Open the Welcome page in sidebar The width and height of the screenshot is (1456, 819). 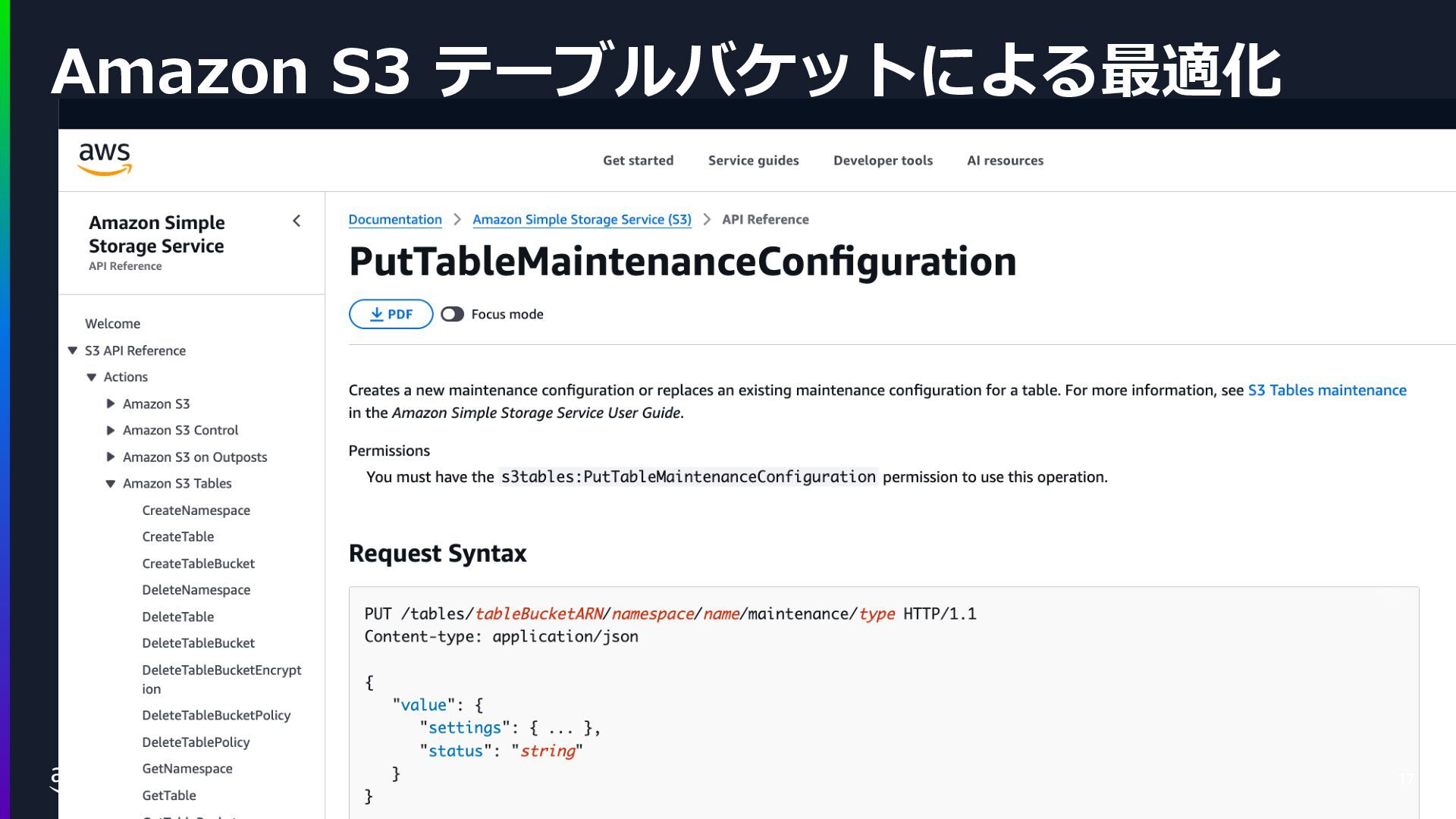click(112, 324)
